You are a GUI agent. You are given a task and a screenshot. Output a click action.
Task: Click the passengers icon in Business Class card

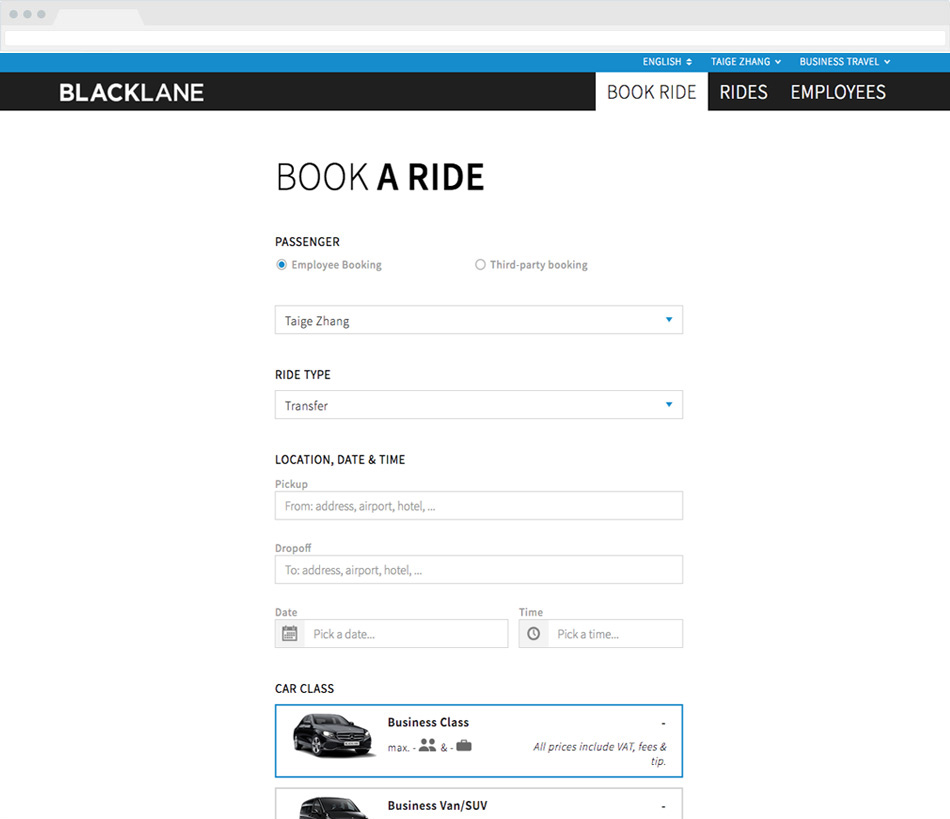click(x=427, y=746)
